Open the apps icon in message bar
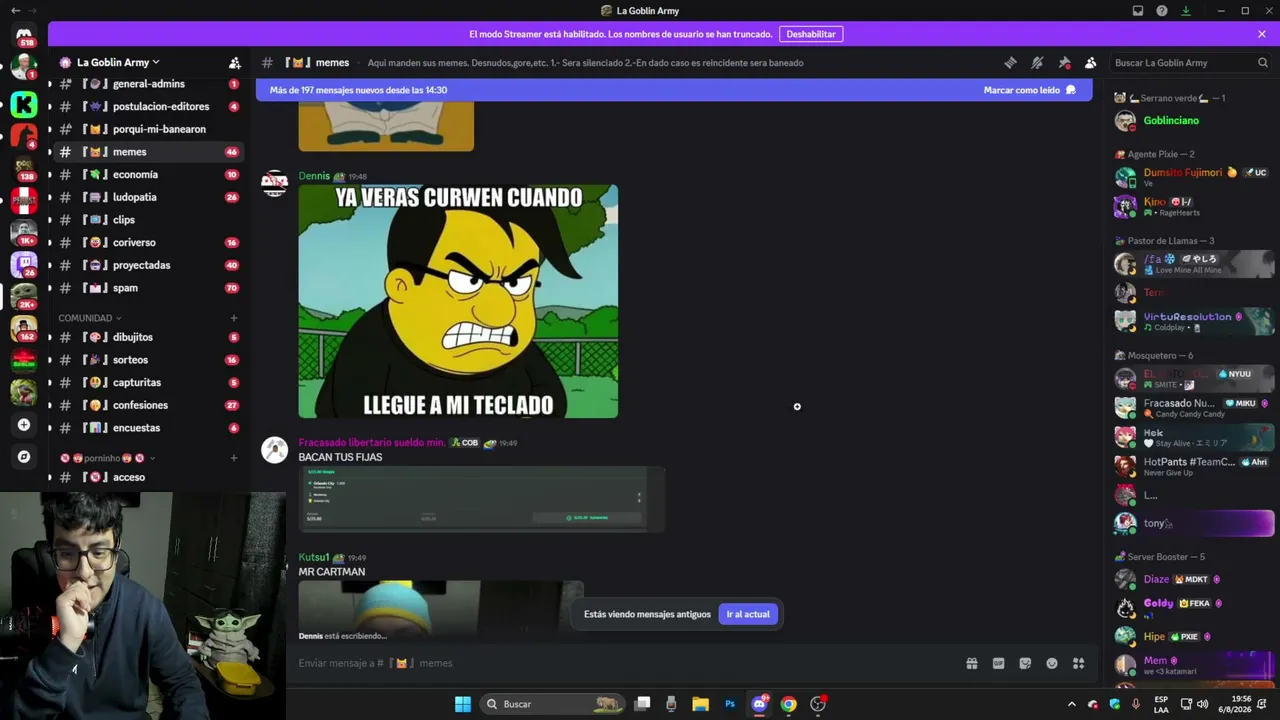1280x720 pixels. click(1079, 663)
